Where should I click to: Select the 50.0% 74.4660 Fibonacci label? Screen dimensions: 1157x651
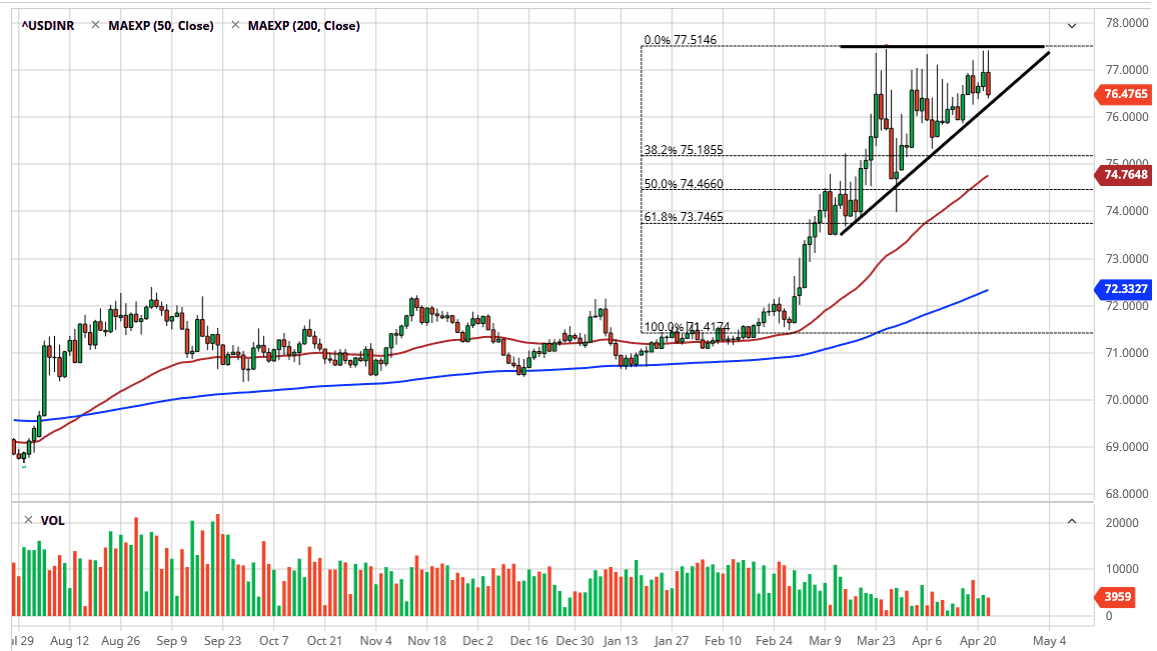tap(683, 184)
